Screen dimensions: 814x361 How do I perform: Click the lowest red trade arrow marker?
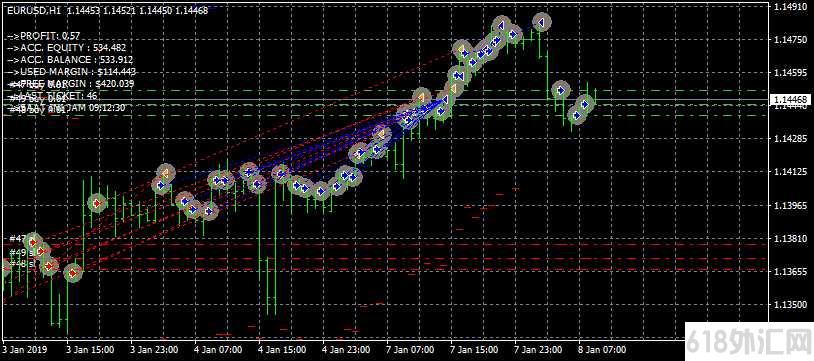coord(73,273)
